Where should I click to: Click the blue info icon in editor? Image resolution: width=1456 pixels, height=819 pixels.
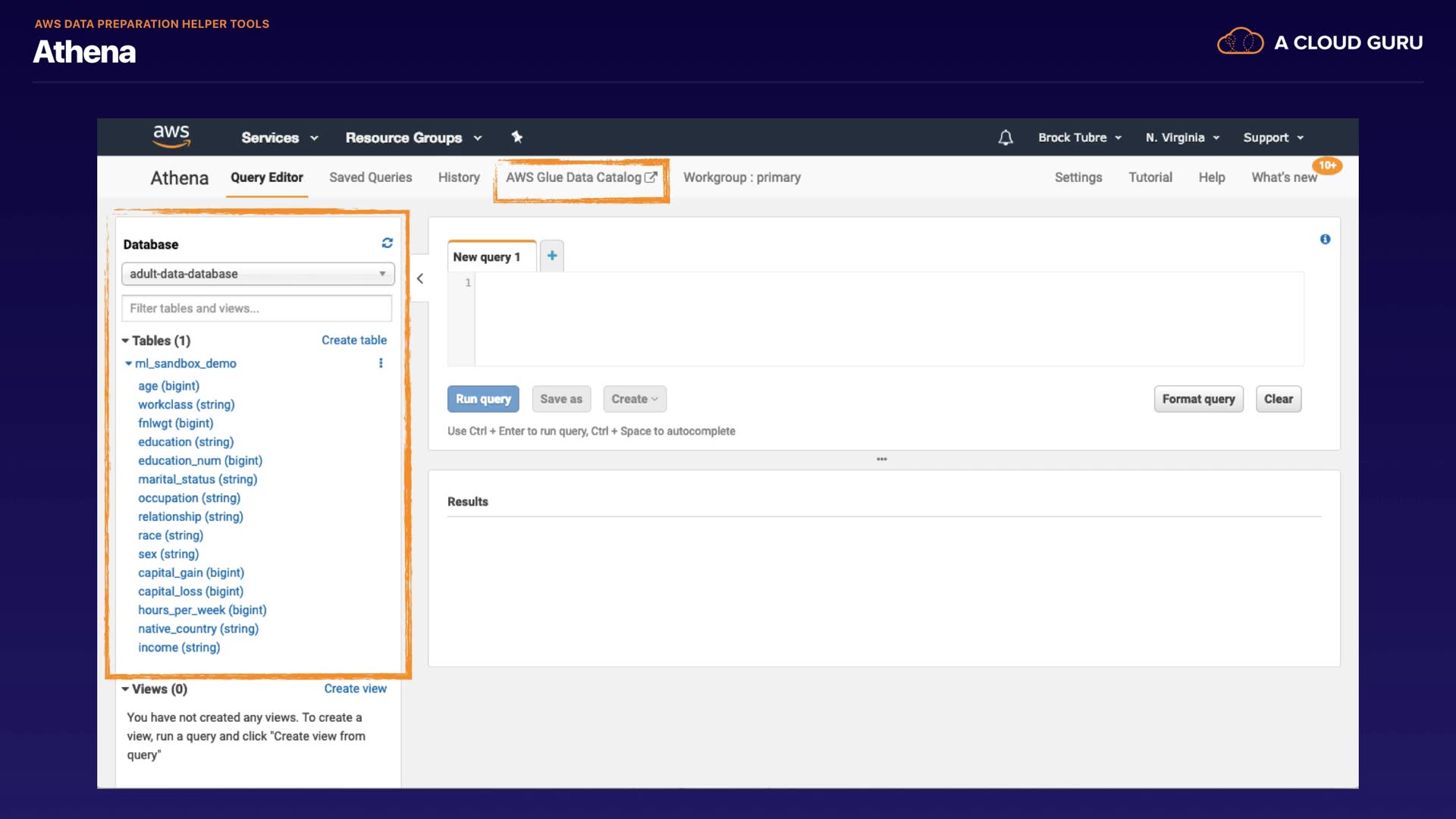coord(1325,240)
